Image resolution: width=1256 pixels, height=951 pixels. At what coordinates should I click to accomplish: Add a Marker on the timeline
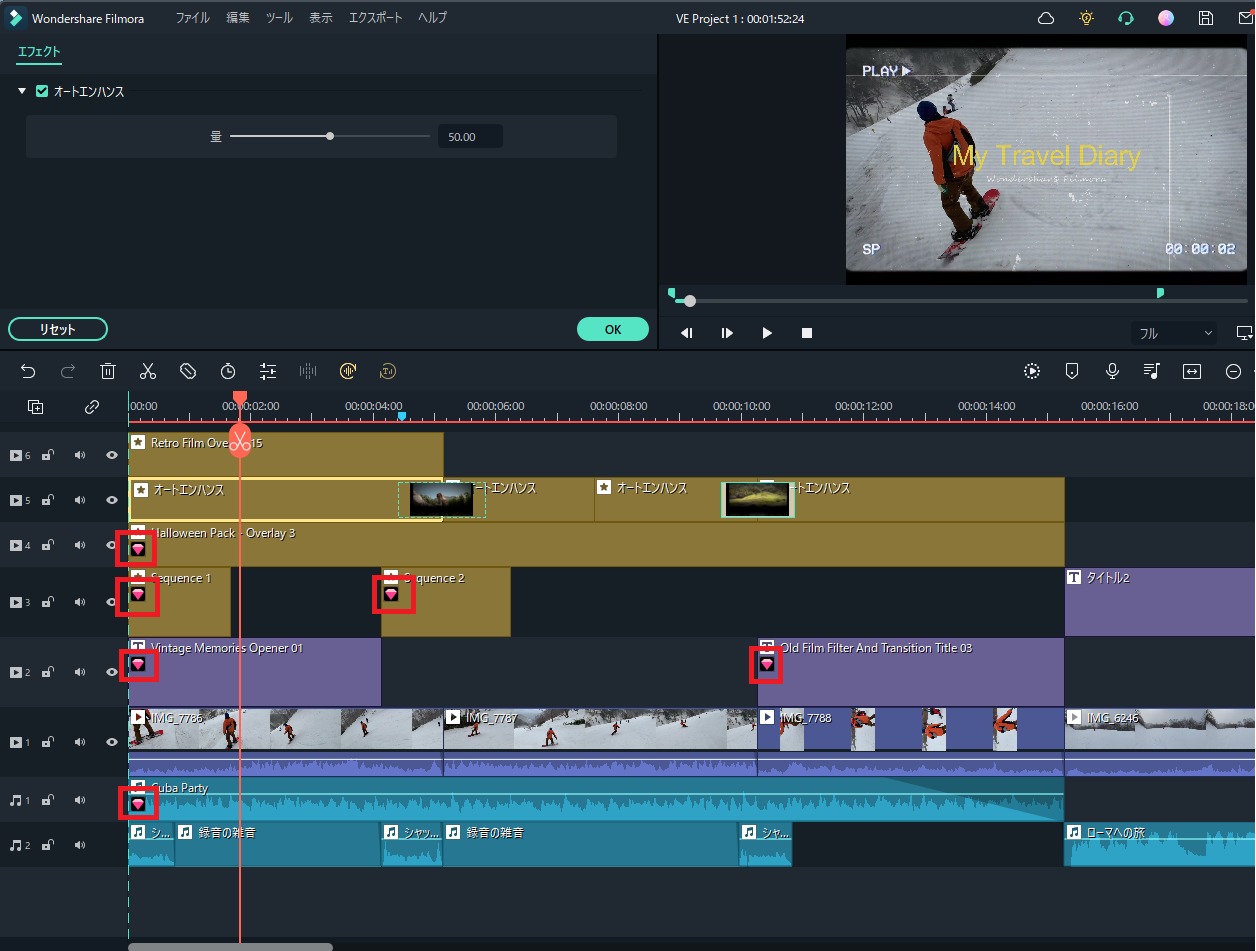tap(1072, 370)
